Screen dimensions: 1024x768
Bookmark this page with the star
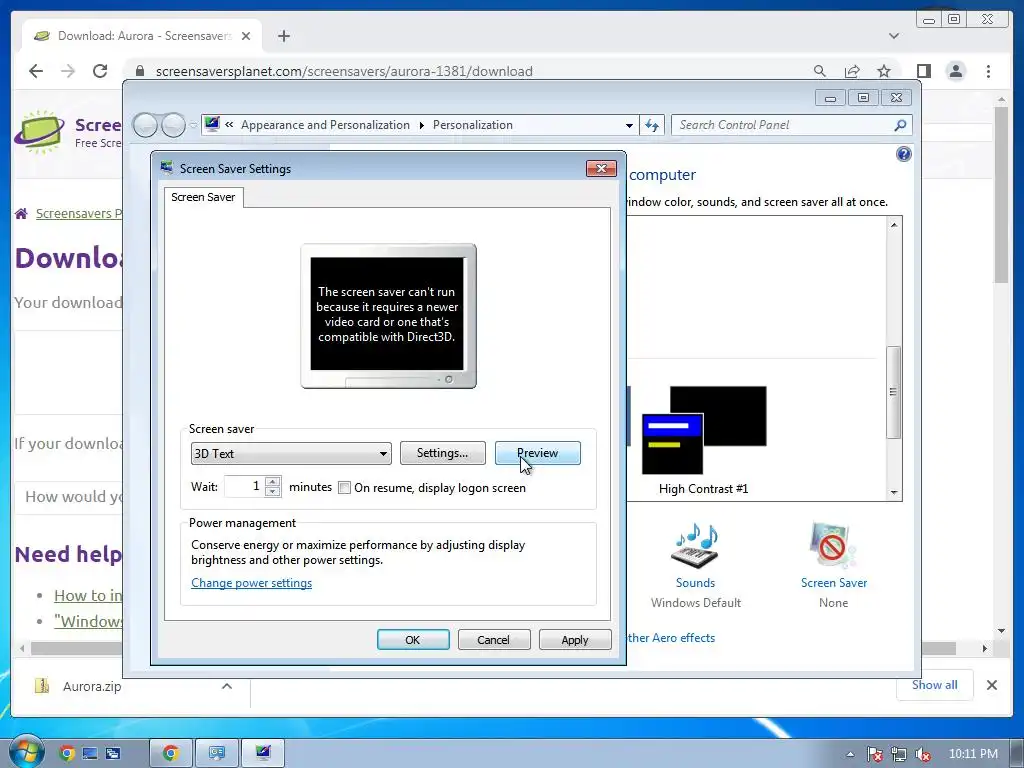pos(884,71)
